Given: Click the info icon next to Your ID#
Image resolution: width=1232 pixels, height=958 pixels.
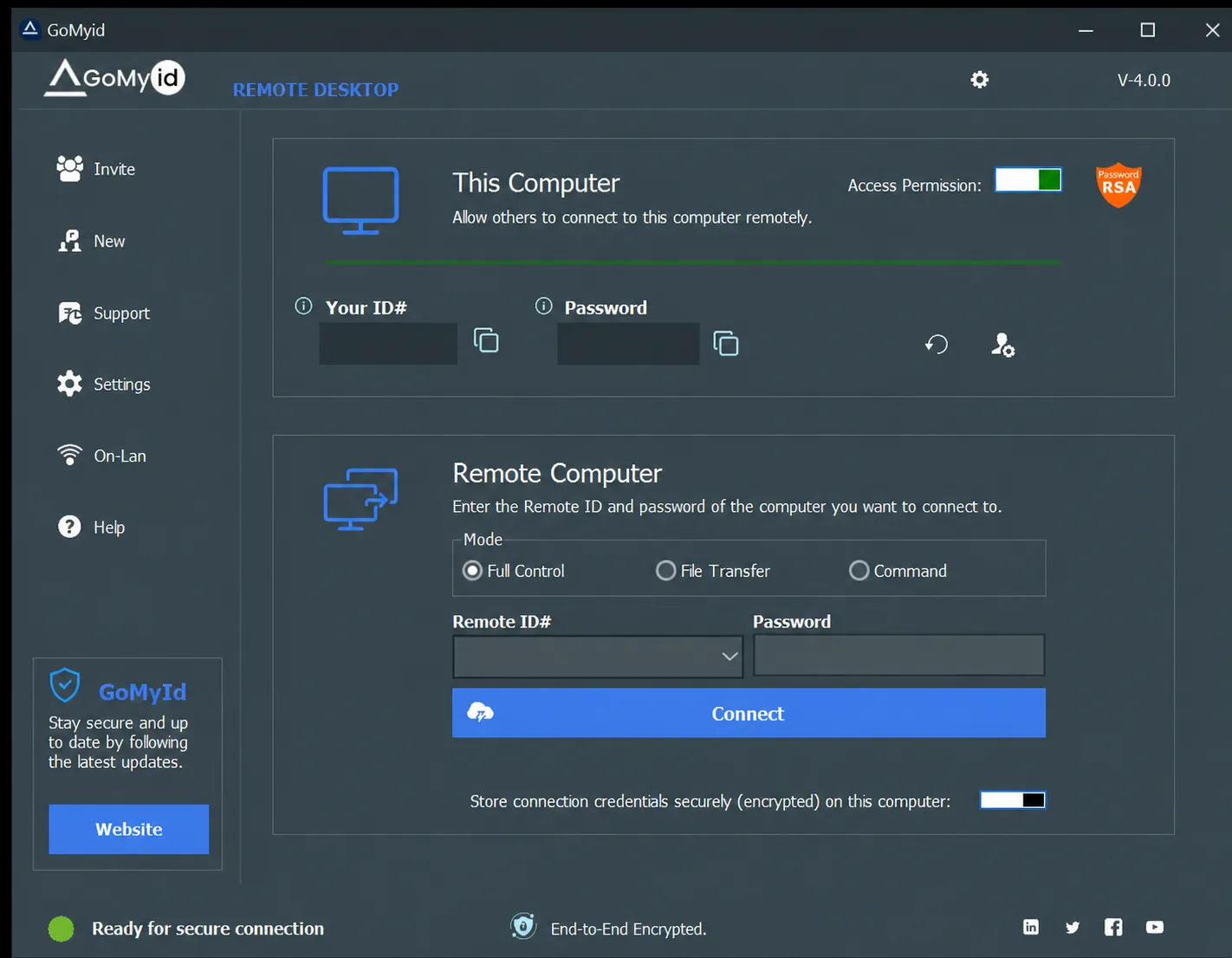Looking at the screenshot, I should coord(303,306).
